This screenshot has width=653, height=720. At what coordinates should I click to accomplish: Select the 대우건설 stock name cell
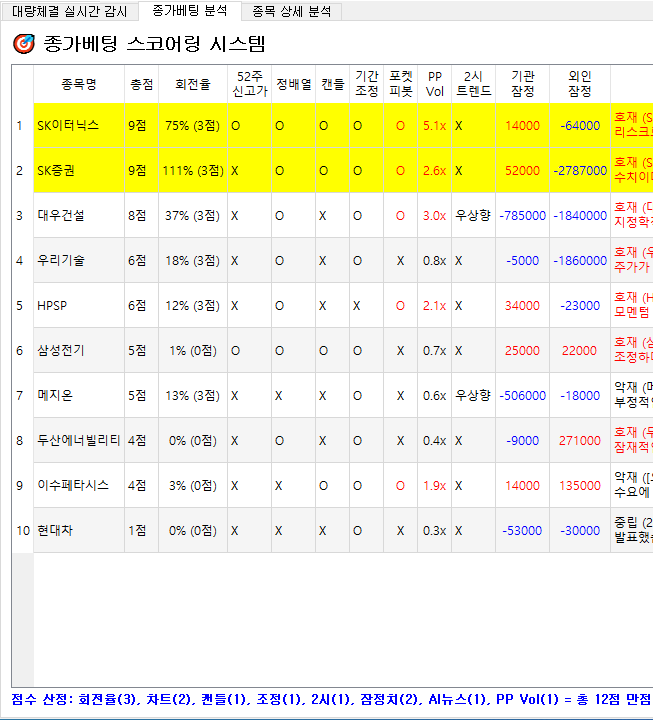tap(79, 215)
